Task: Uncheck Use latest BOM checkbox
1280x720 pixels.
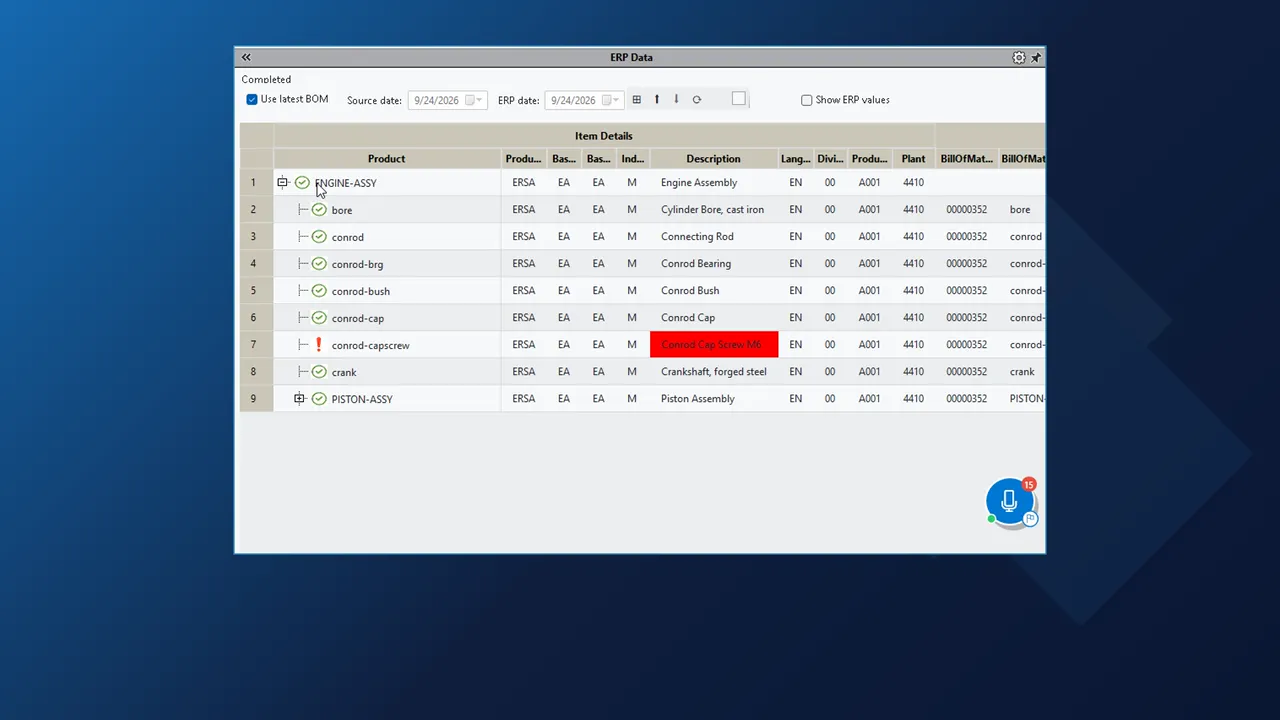Action: tap(252, 100)
